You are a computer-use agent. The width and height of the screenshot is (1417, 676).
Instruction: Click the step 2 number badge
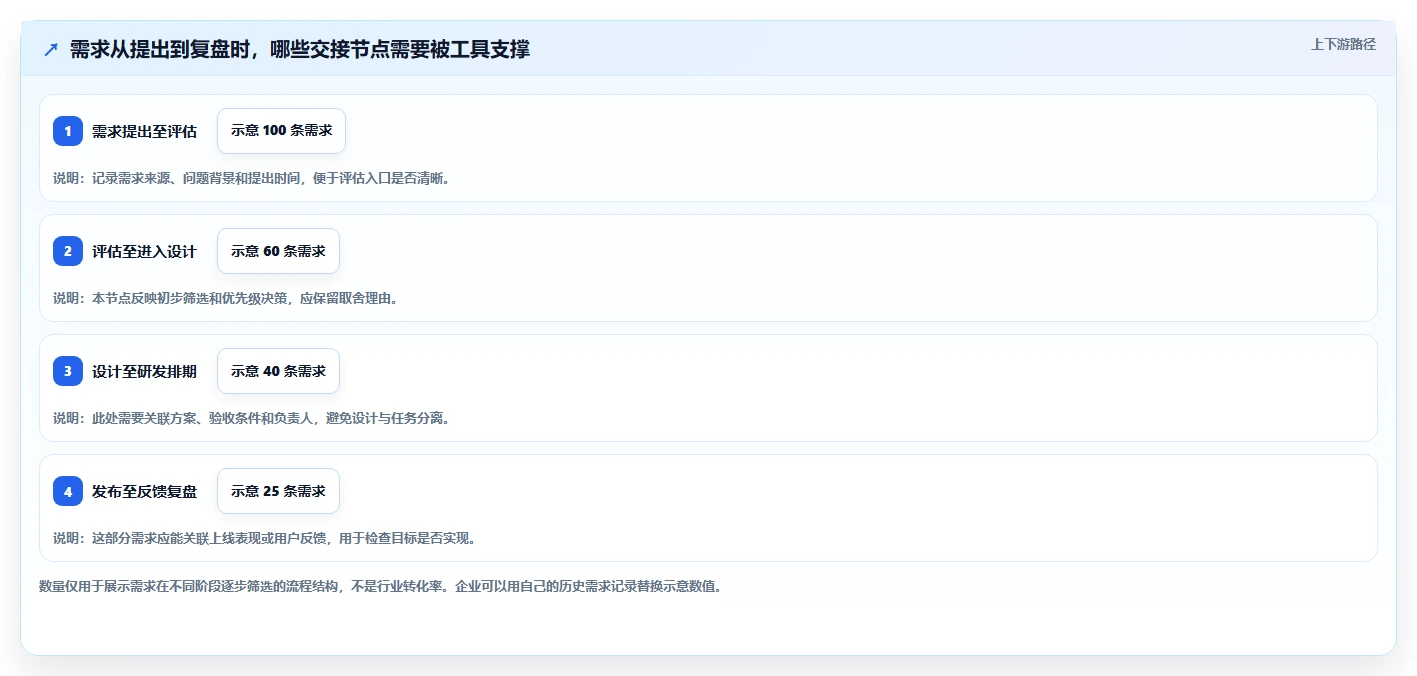[x=68, y=251]
